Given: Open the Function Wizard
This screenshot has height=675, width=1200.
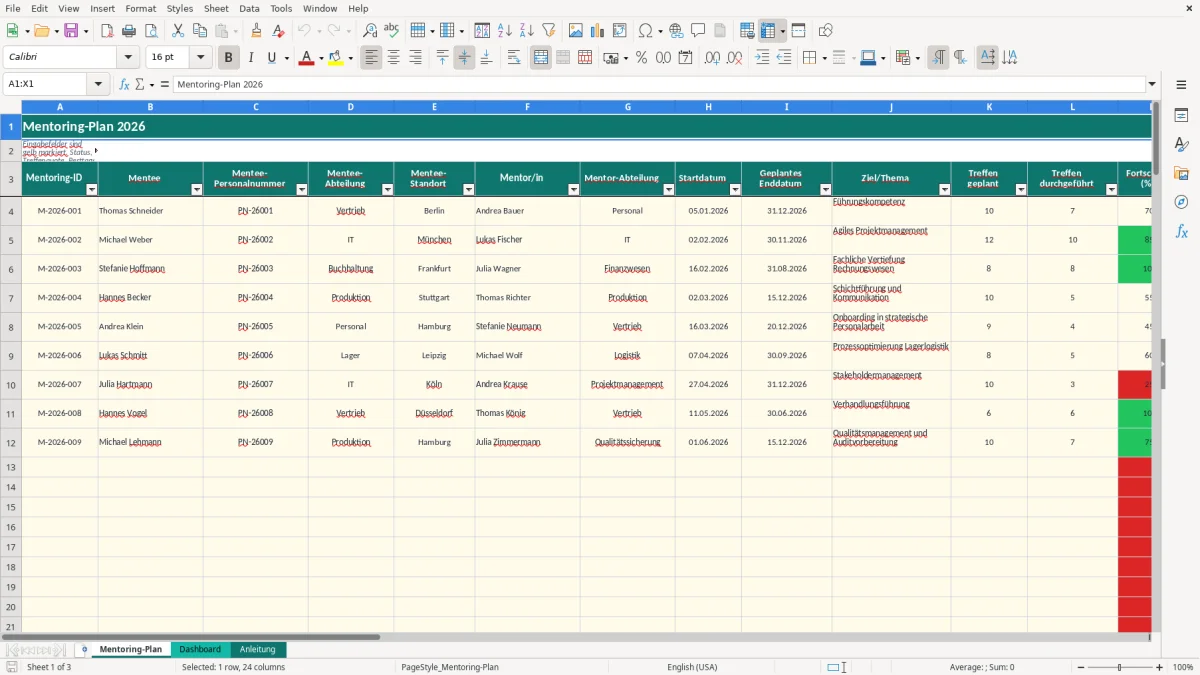Looking at the screenshot, I should click(x=124, y=84).
